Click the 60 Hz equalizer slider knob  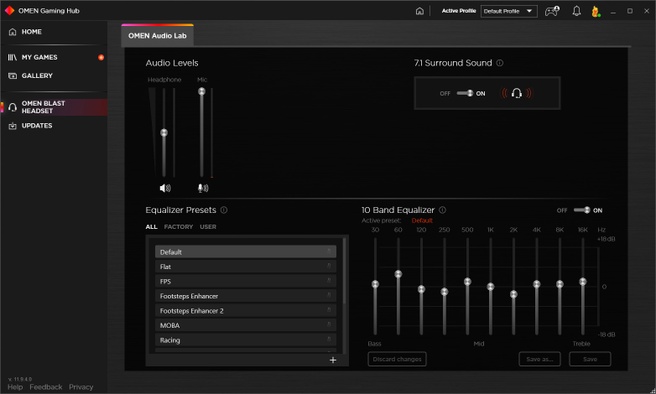398,274
